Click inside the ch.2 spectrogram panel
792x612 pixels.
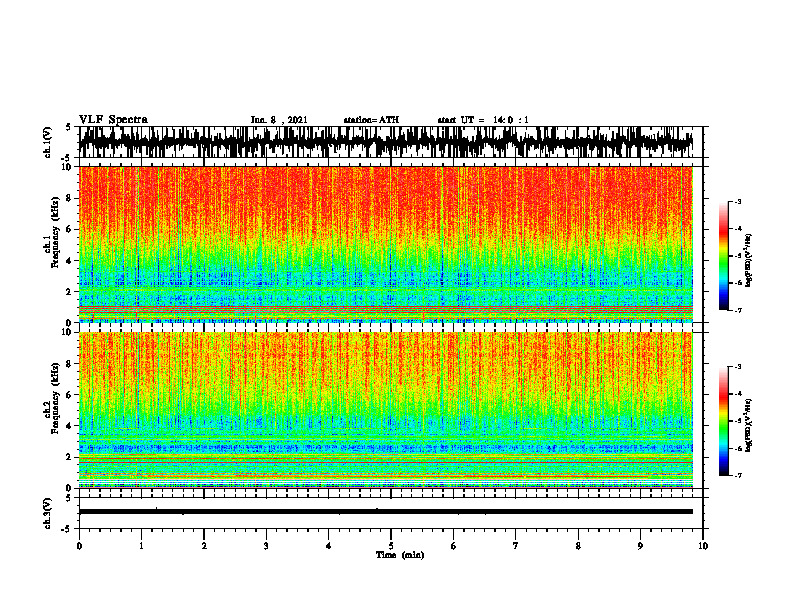(x=386, y=410)
